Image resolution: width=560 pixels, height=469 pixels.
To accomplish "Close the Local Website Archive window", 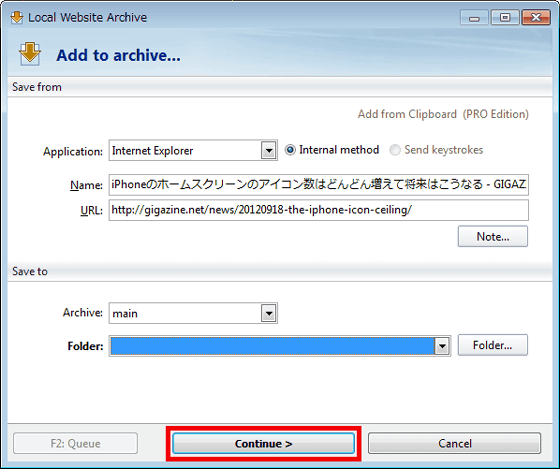I will (x=536, y=18).
